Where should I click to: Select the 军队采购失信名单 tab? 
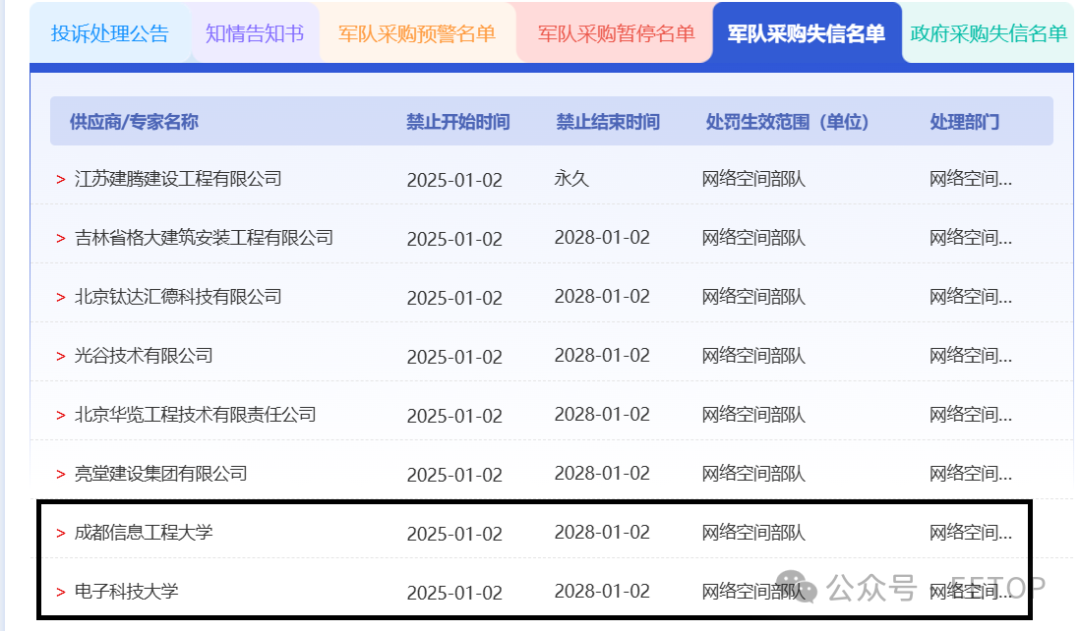pyautogui.click(x=807, y=33)
